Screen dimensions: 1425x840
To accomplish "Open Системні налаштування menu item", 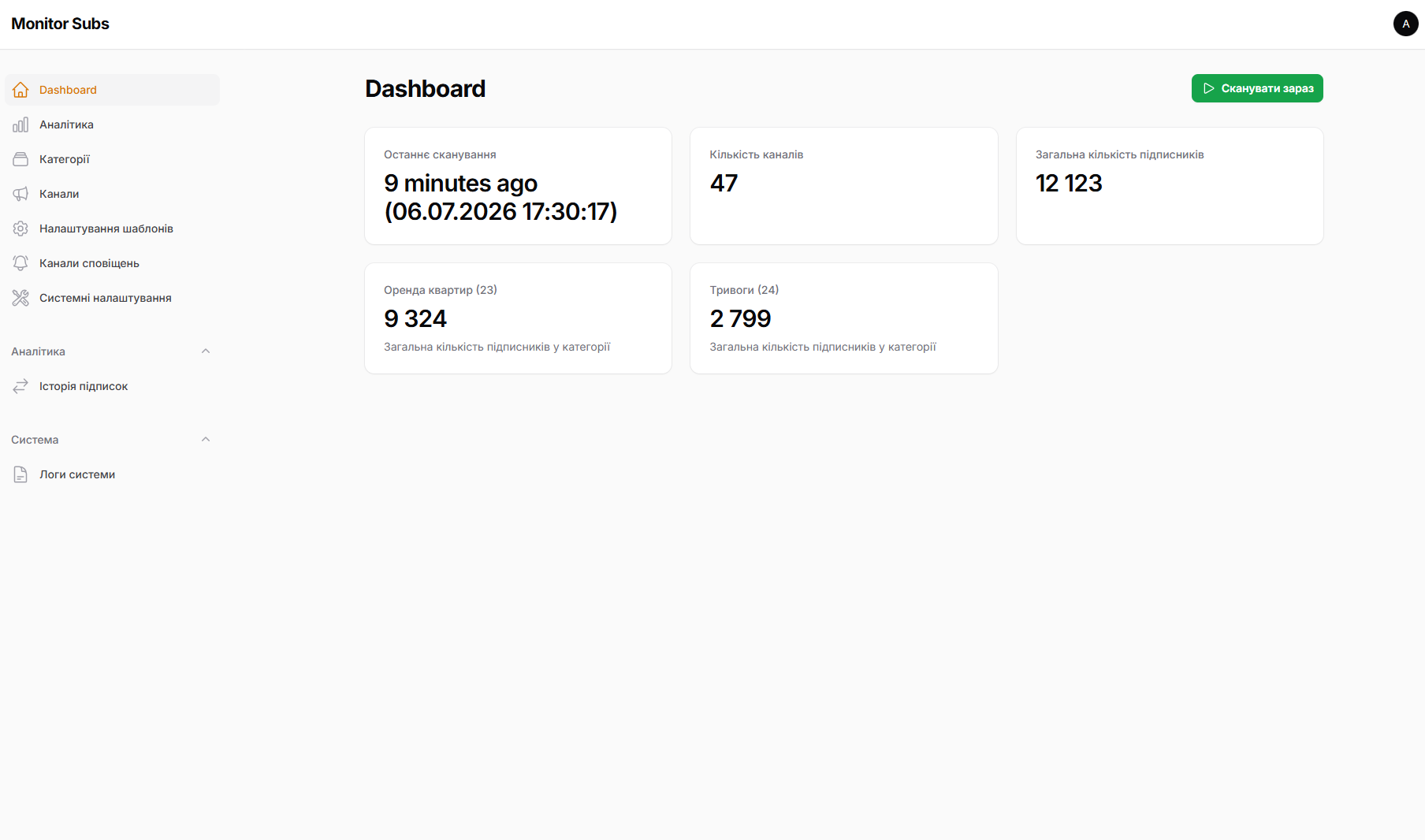I will click(x=112, y=298).
